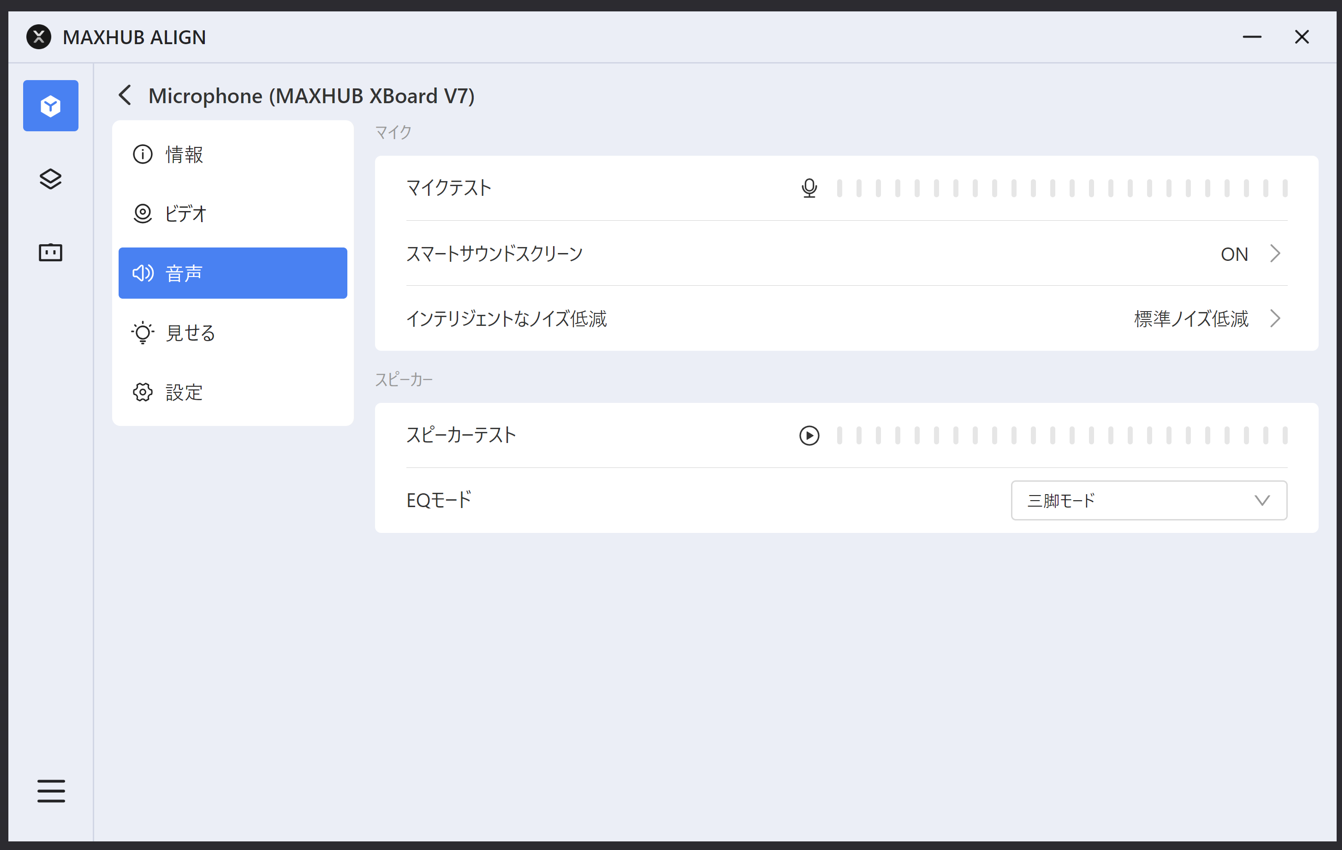This screenshot has height=850, width=1342.
Task: Switch to the ビデオ tab
Action: click(233, 213)
